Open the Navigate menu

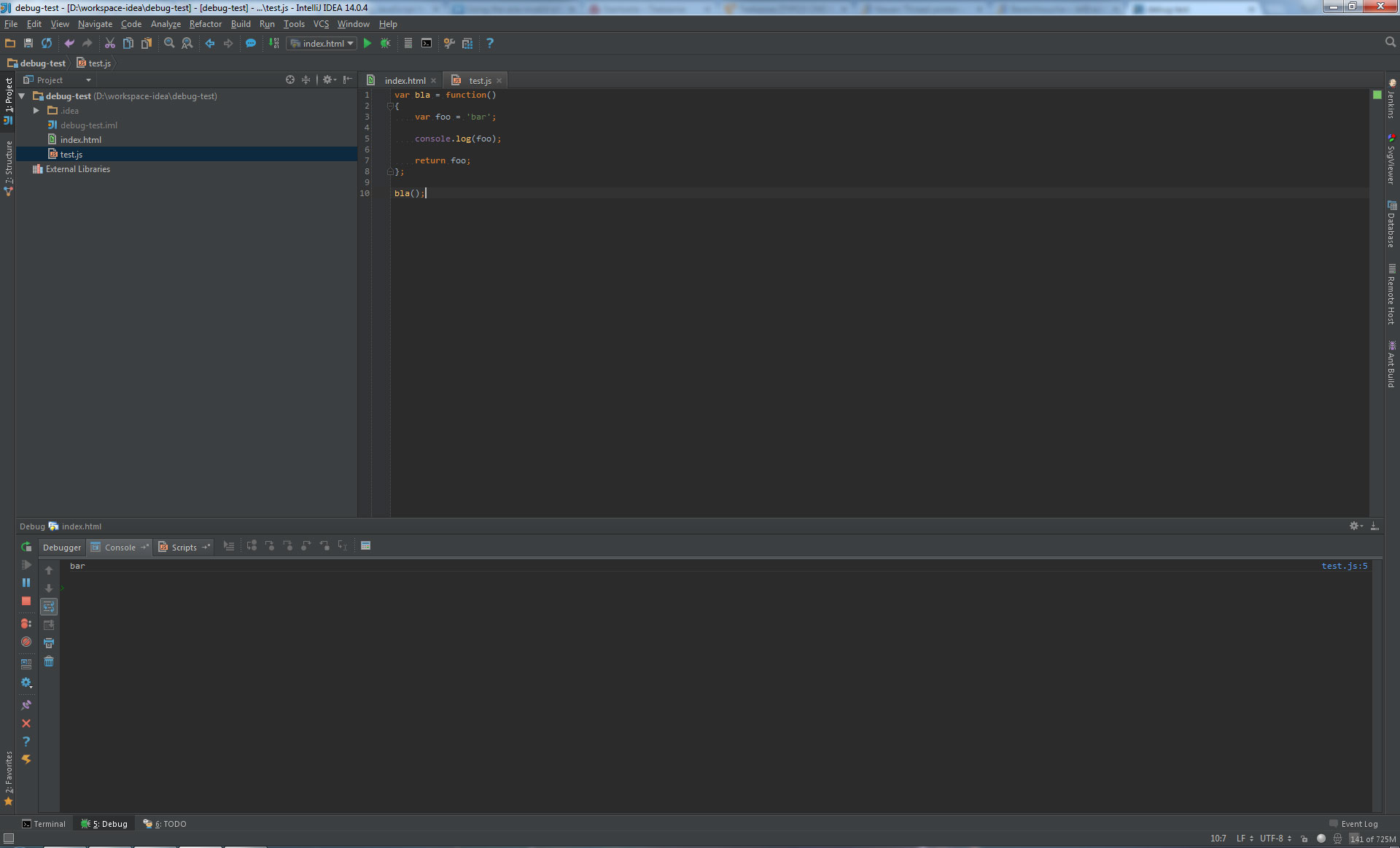click(95, 24)
